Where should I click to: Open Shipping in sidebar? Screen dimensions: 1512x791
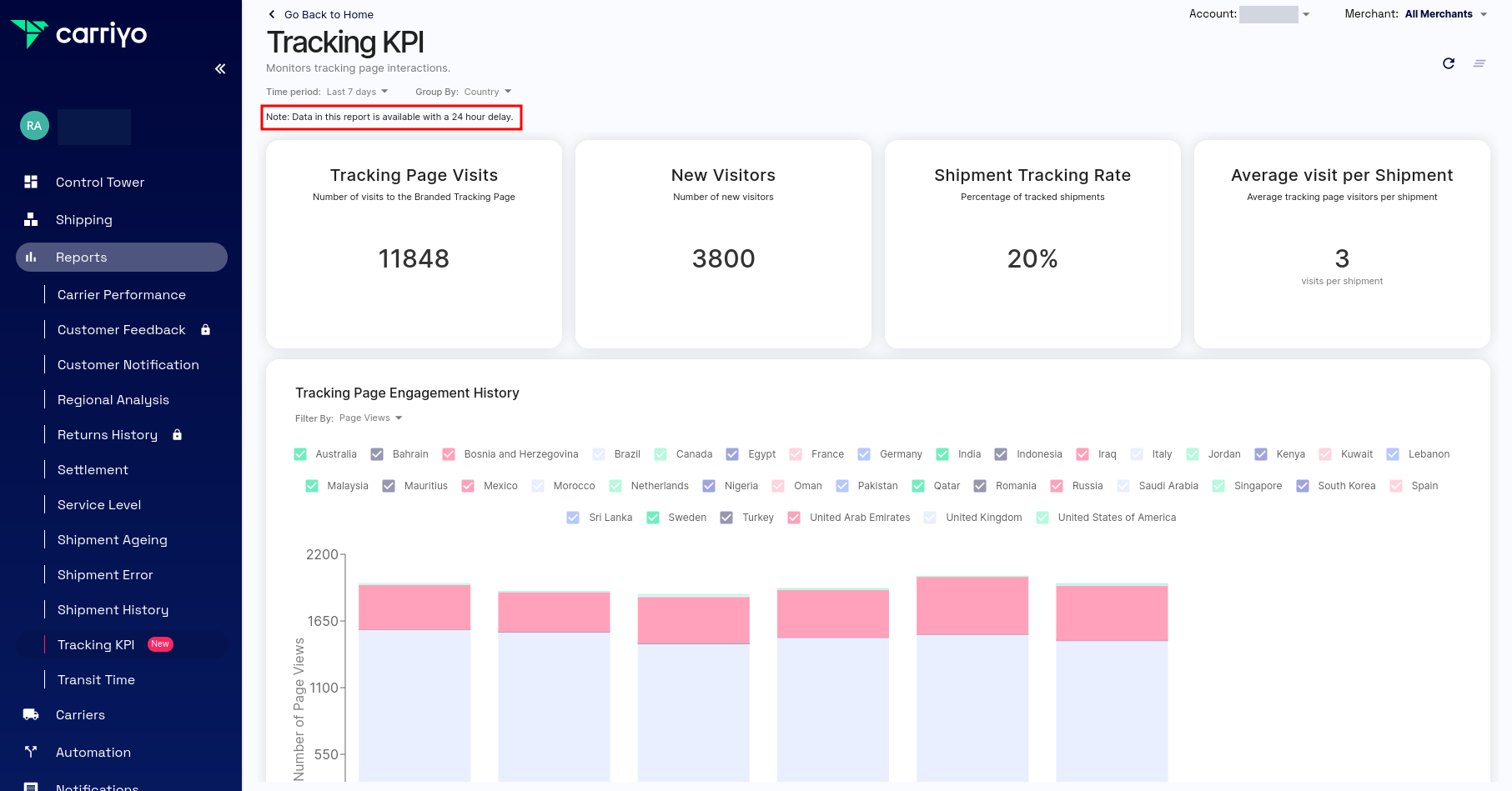click(84, 219)
